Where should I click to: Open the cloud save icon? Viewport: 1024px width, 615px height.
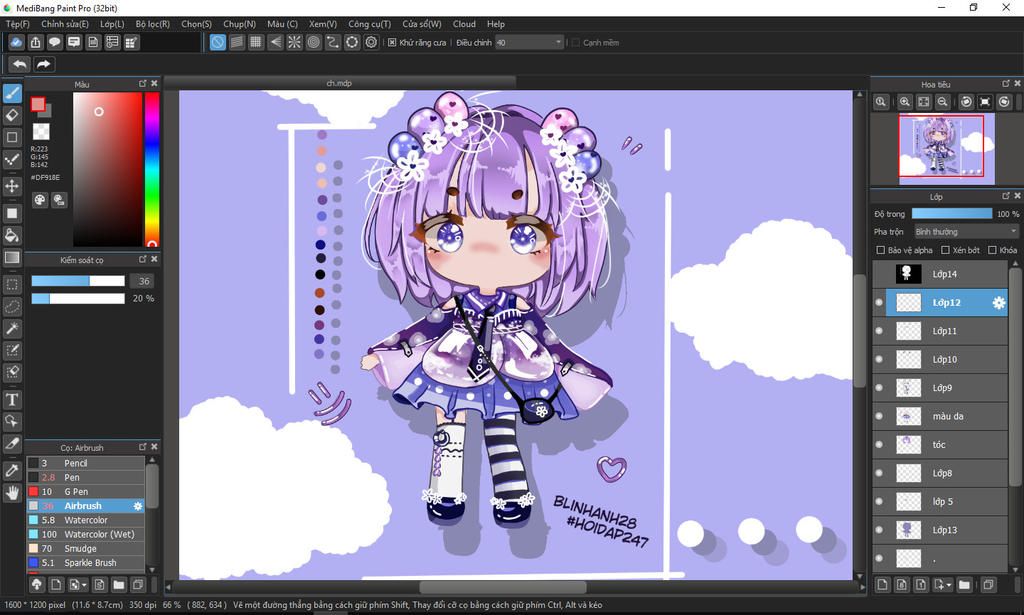tap(16, 42)
